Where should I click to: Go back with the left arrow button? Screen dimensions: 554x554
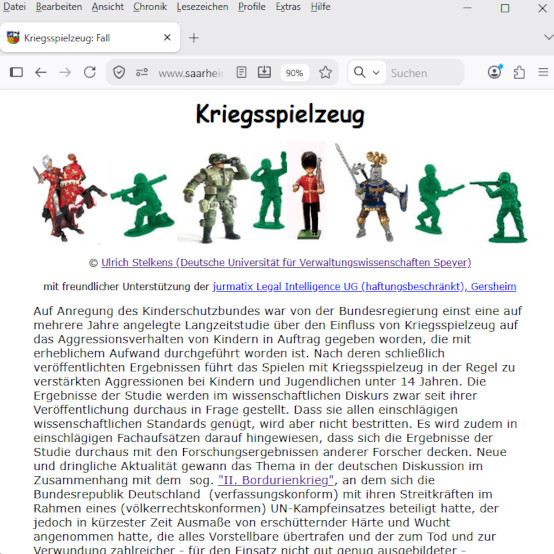[41, 72]
